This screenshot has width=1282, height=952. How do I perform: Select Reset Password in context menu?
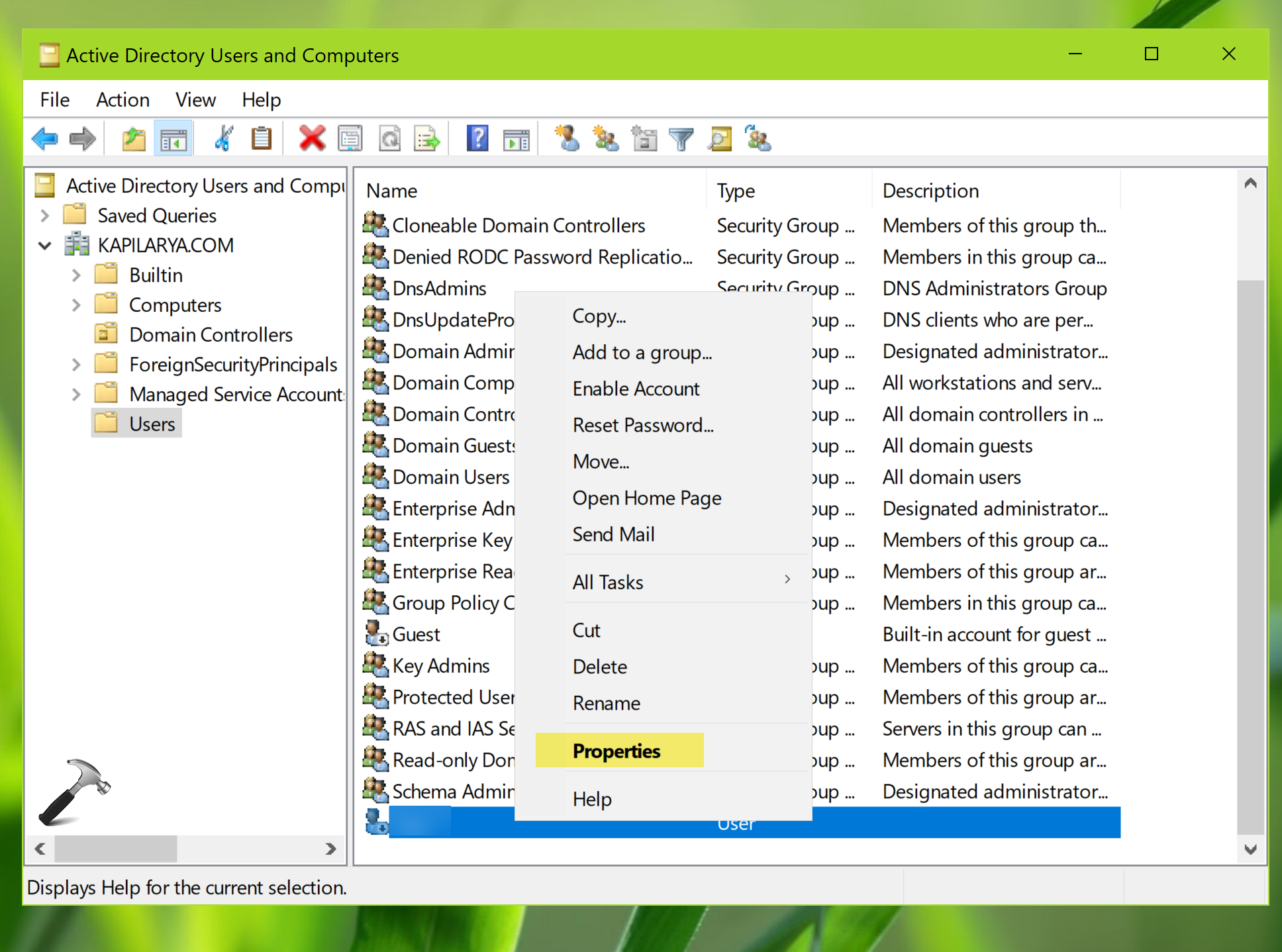643,425
